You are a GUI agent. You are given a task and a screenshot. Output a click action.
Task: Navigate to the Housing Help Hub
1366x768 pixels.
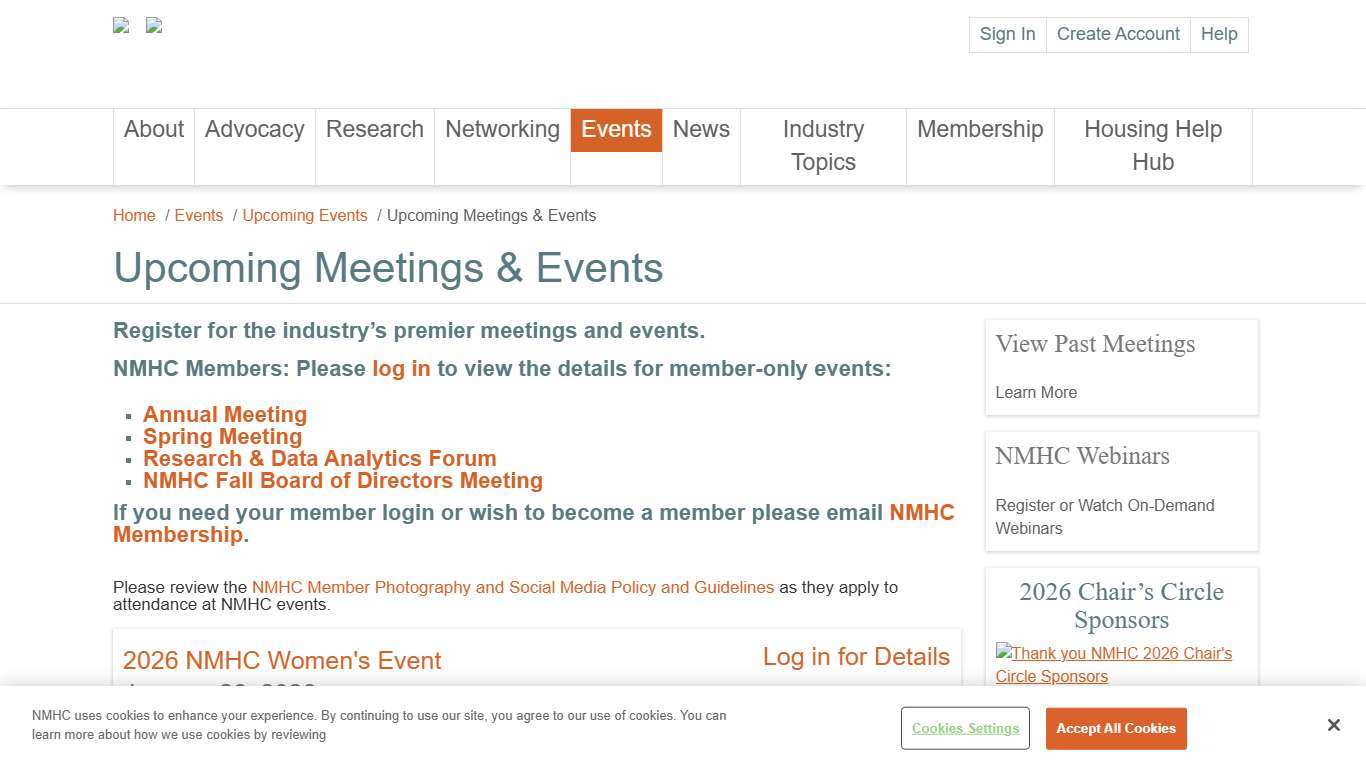point(1153,145)
